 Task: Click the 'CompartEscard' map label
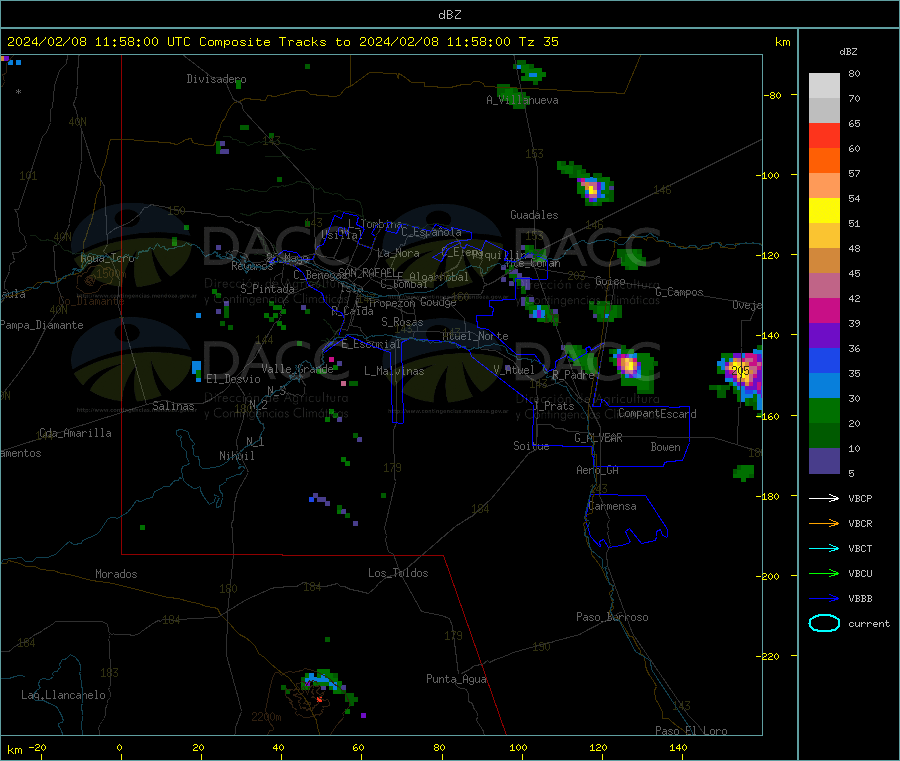coord(657,413)
